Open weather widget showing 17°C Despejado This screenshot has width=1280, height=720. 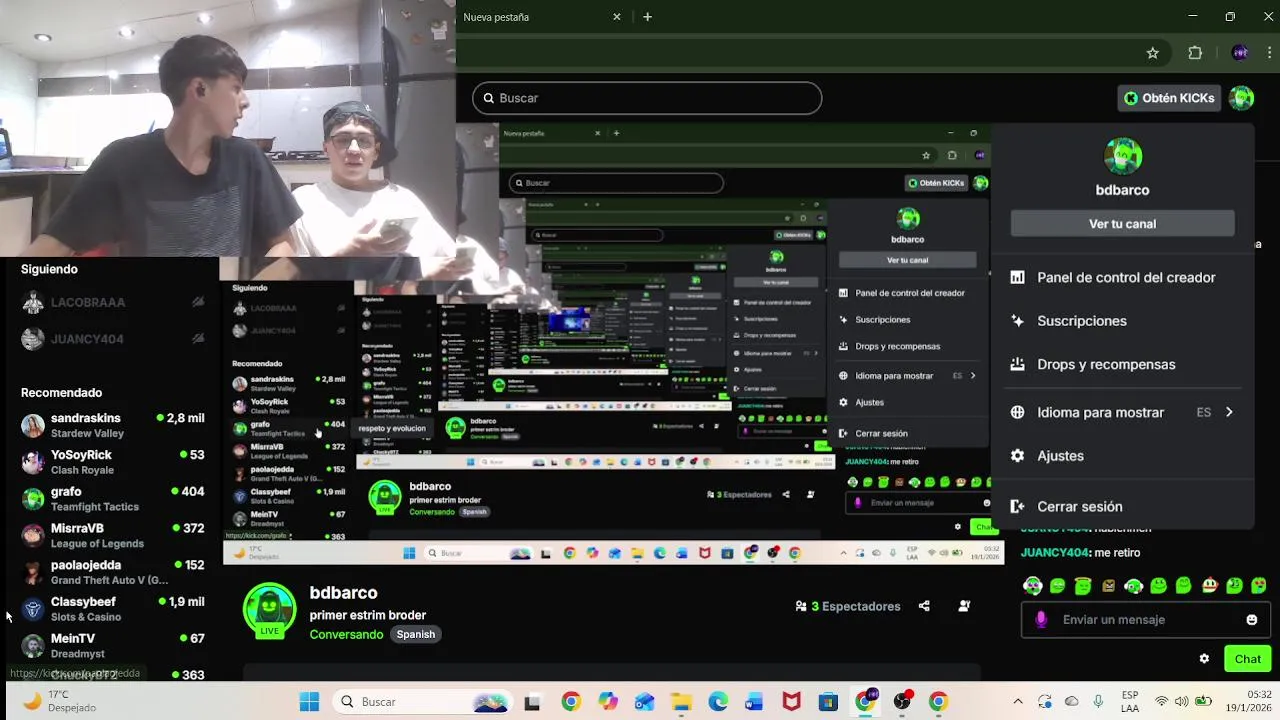60,702
